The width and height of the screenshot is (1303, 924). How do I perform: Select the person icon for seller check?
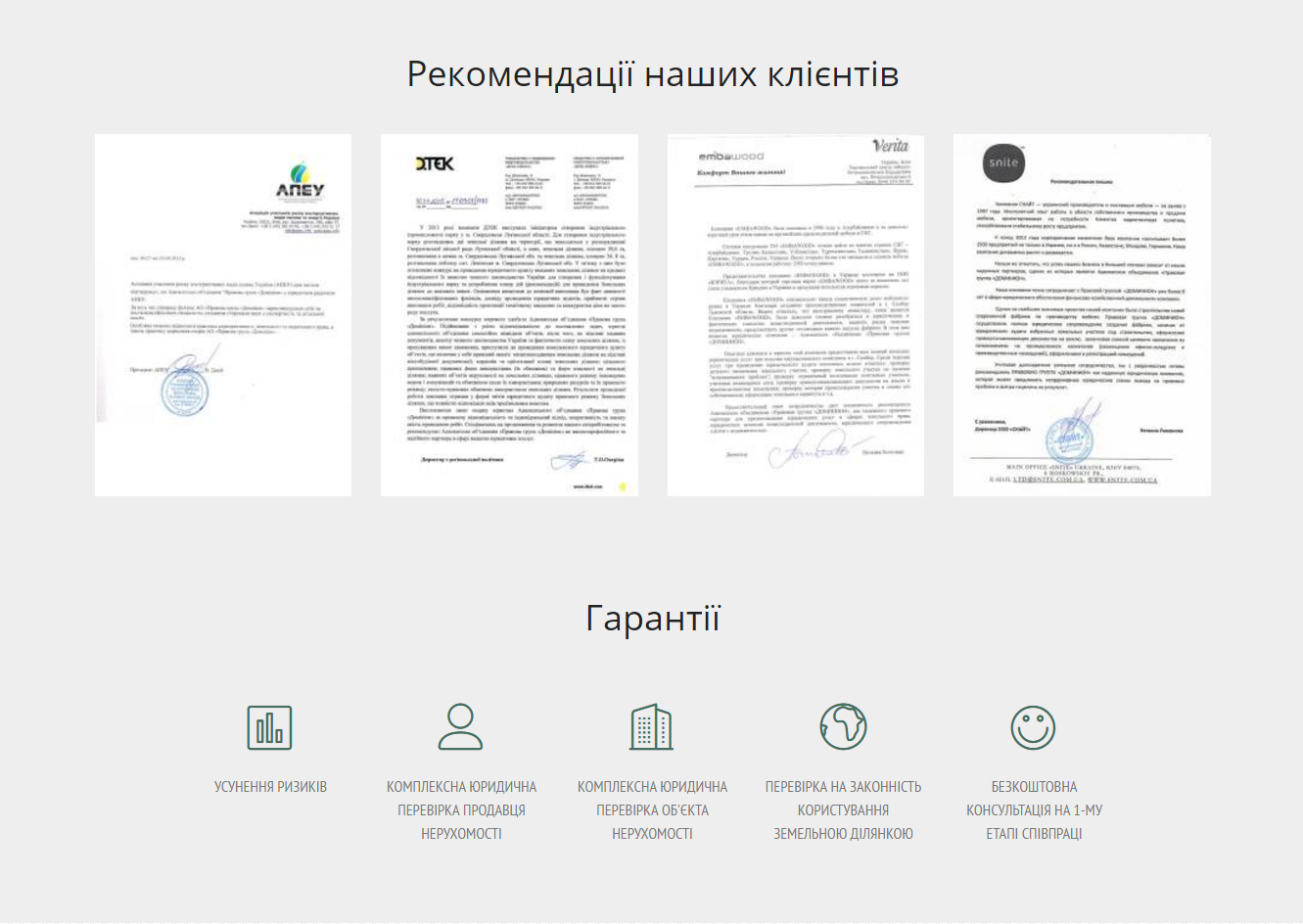point(460,727)
